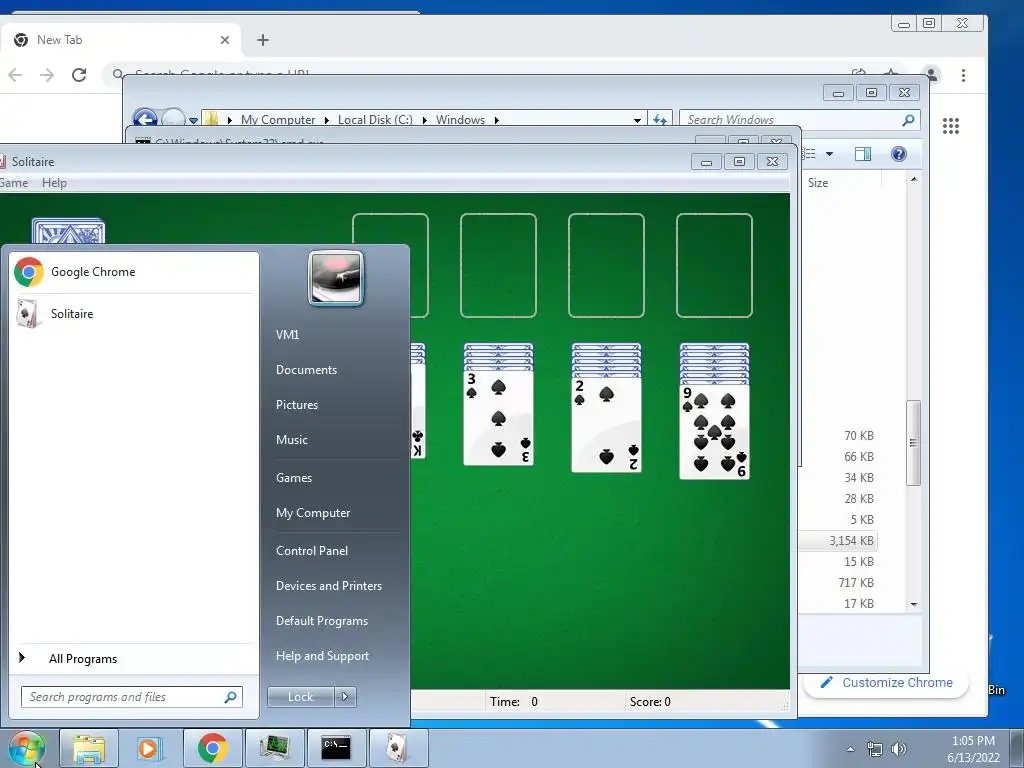The image size is (1024, 768).
Task: Open File Explorer from taskbar
Action: (x=89, y=748)
